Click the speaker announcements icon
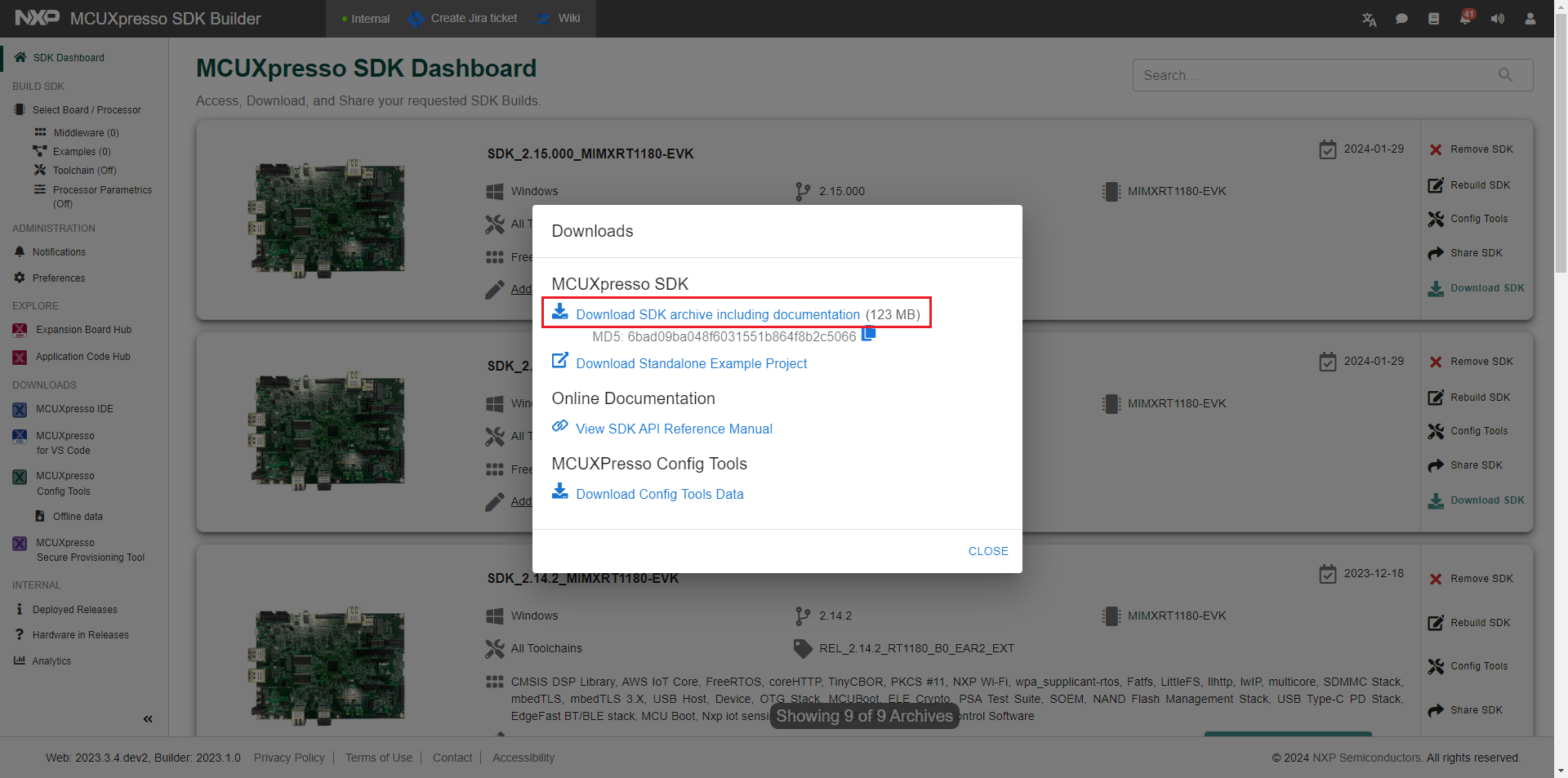Screen dimensions: 1568x778 point(1497,19)
